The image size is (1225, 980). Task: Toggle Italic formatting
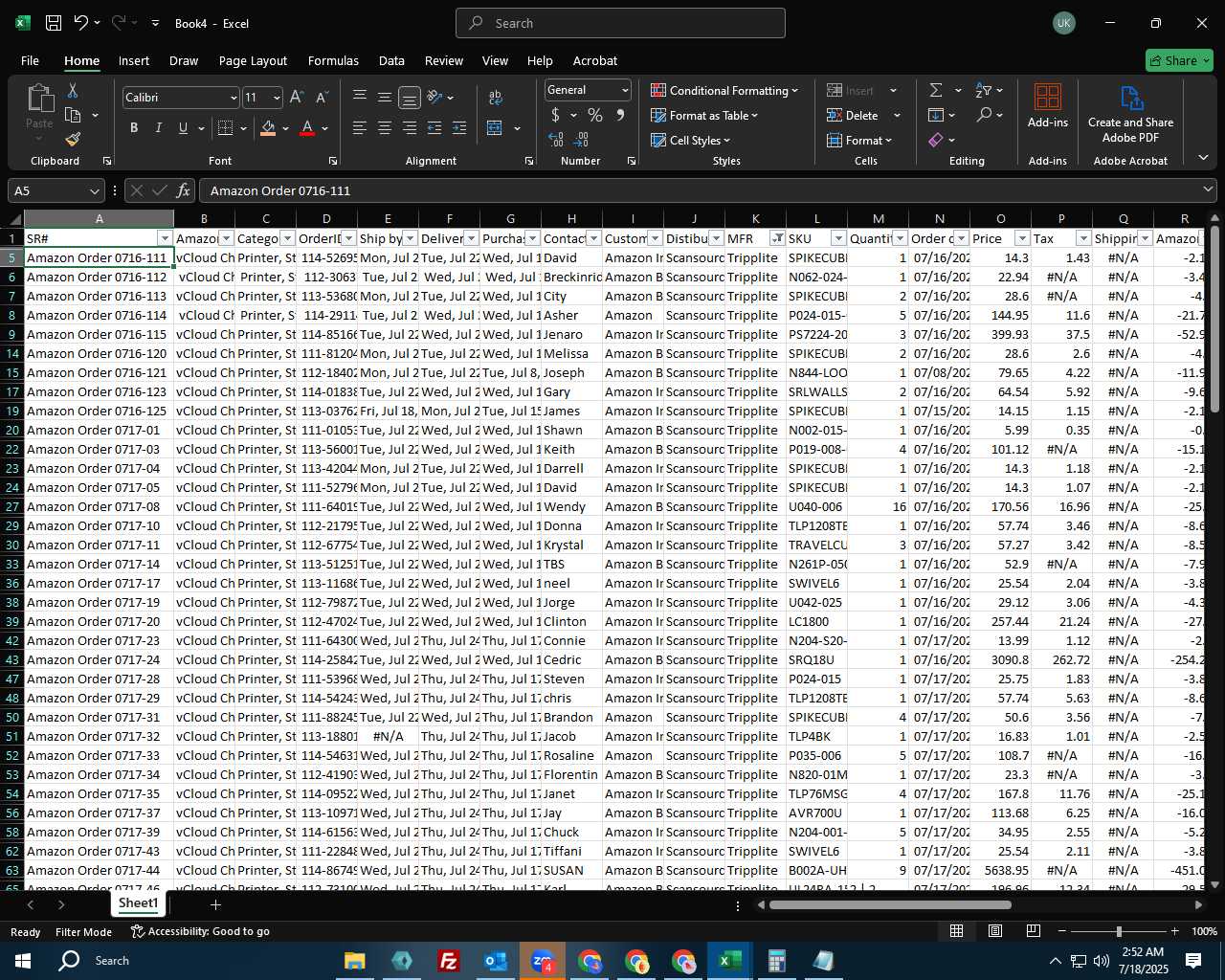tap(158, 128)
